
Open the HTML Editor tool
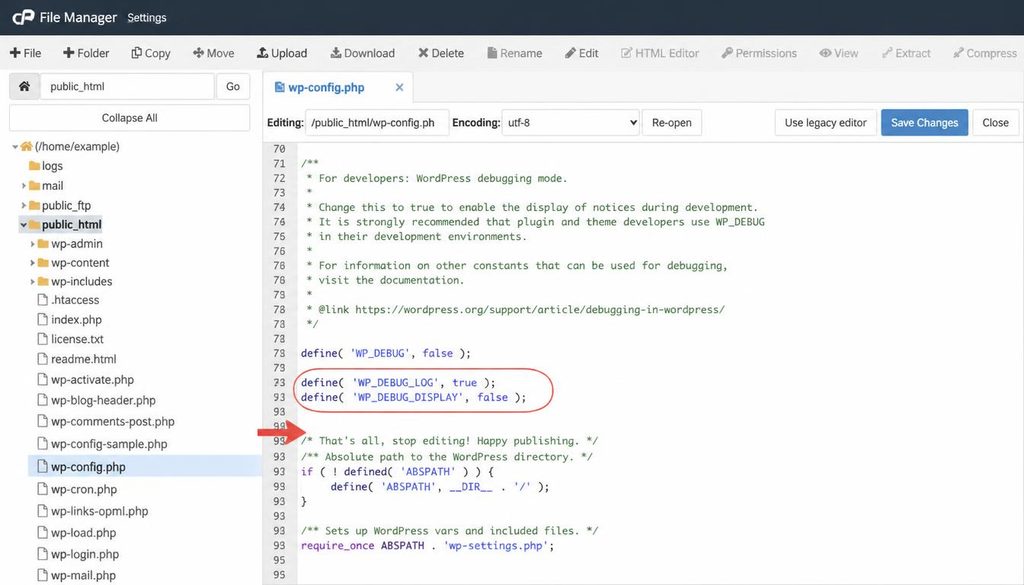click(x=660, y=53)
